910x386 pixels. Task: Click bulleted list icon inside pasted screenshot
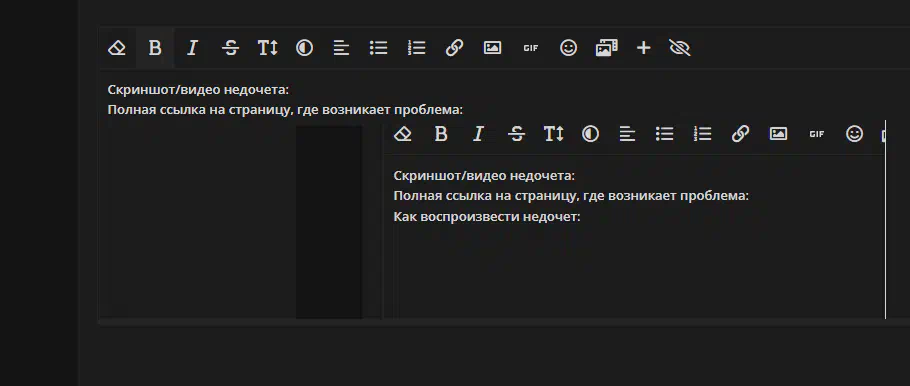(x=665, y=134)
